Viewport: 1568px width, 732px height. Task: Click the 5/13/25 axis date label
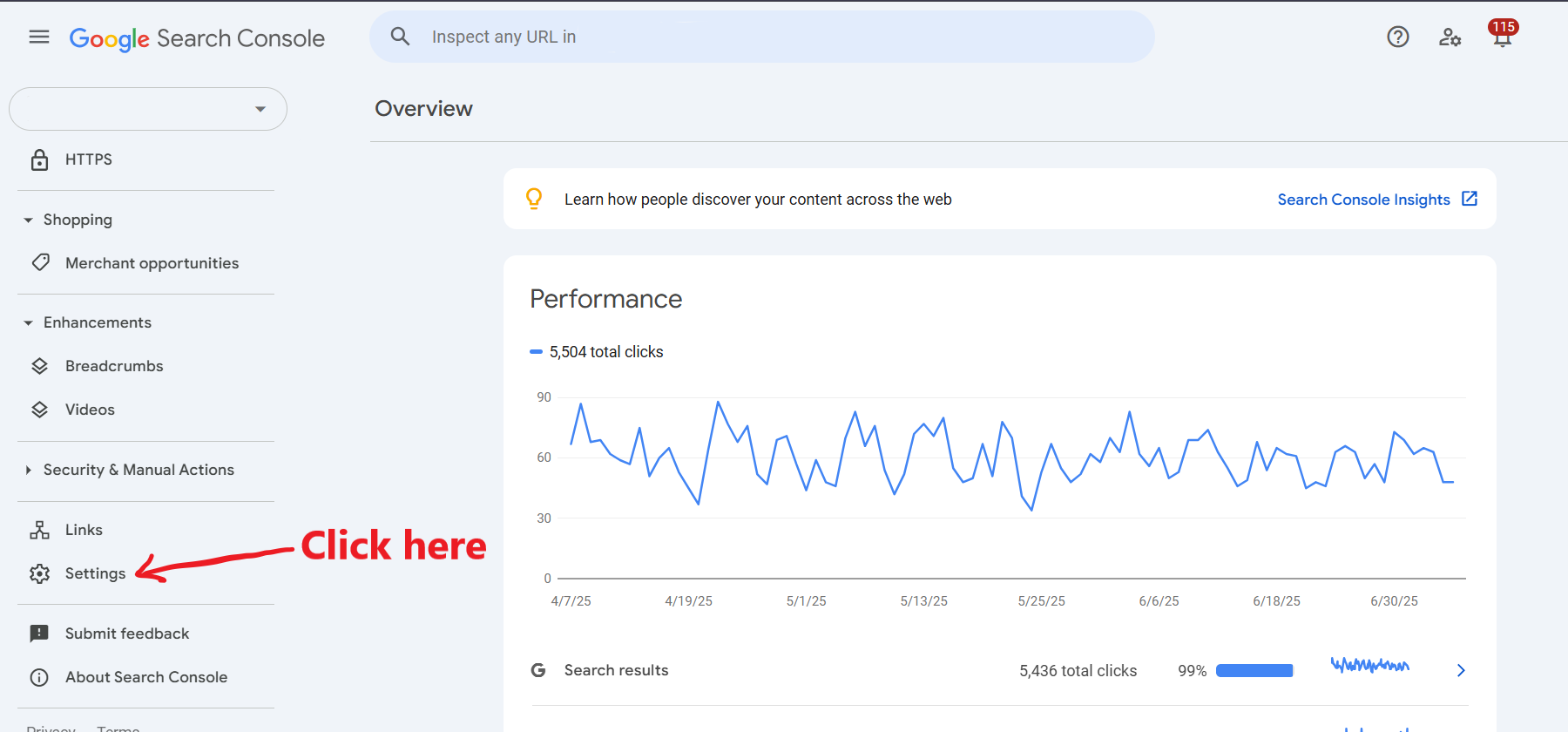click(923, 601)
